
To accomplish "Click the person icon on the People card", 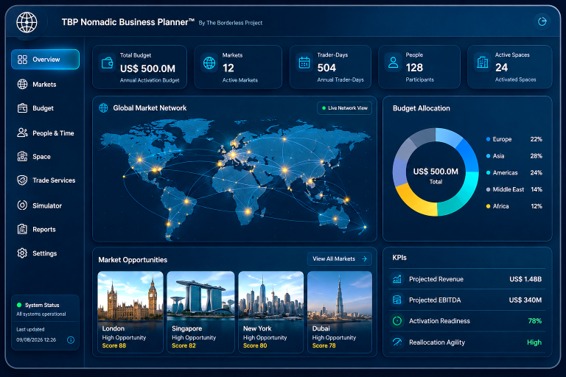I will (393, 62).
